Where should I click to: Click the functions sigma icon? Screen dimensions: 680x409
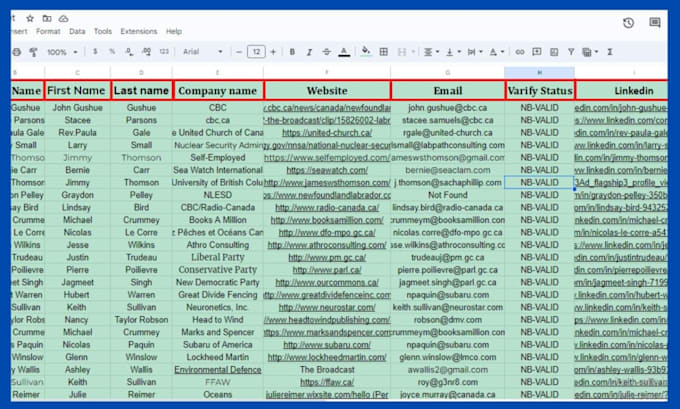click(x=610, y=52)
